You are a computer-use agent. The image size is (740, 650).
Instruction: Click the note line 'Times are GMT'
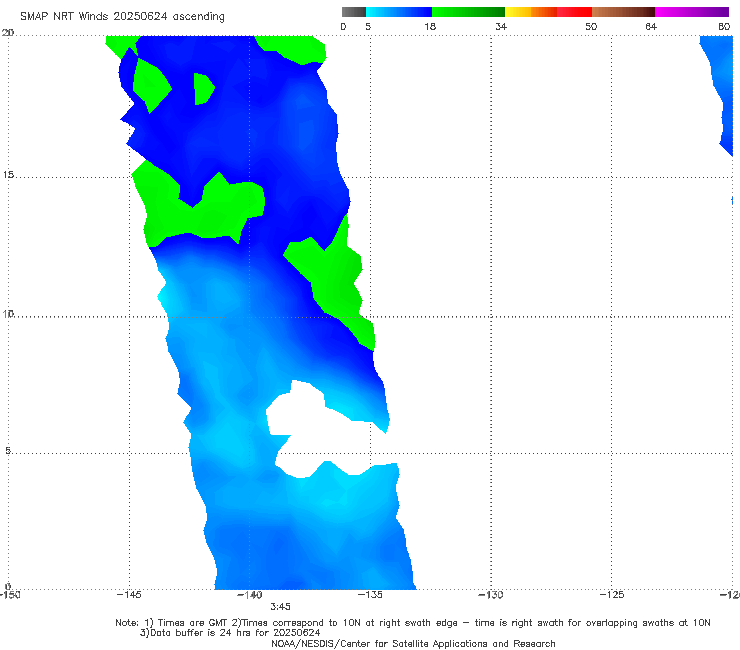click(x=193, y=623)
